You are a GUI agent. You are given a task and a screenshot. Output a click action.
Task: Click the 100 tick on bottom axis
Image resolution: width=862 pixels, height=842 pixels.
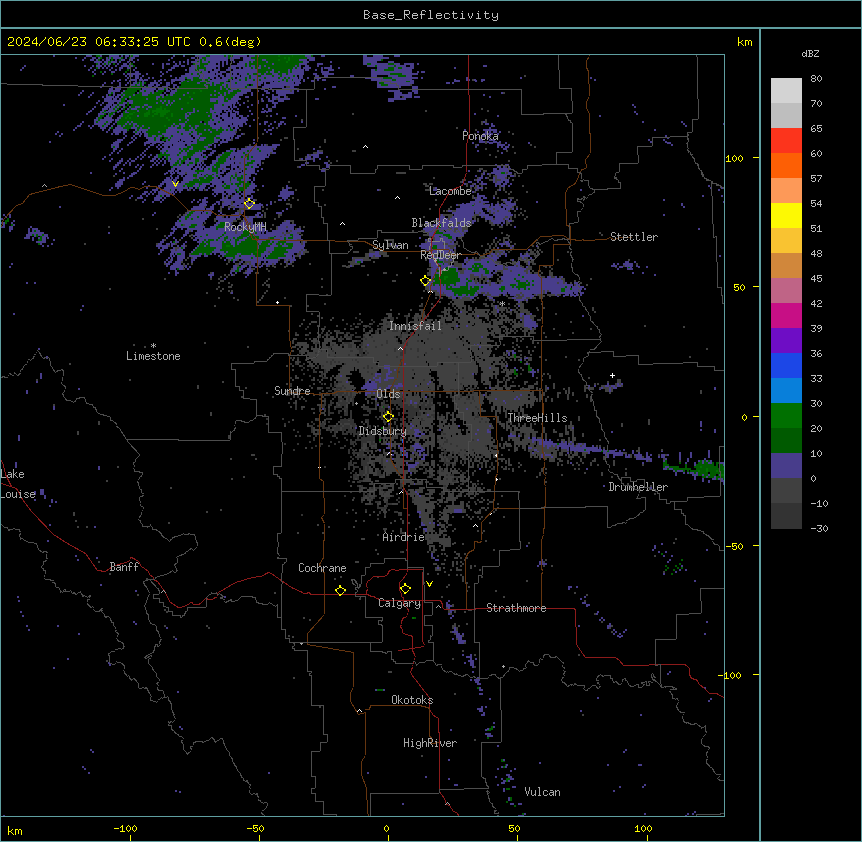643,828
